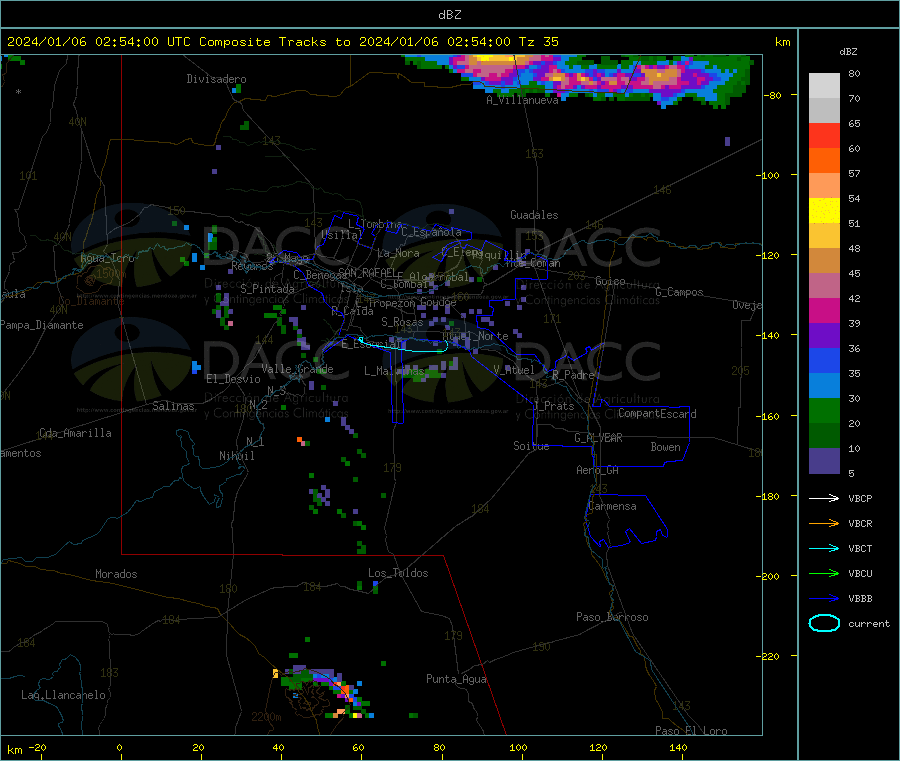
Task: Click the 'Divisadero' map label
Action: (x=216, y=79)
